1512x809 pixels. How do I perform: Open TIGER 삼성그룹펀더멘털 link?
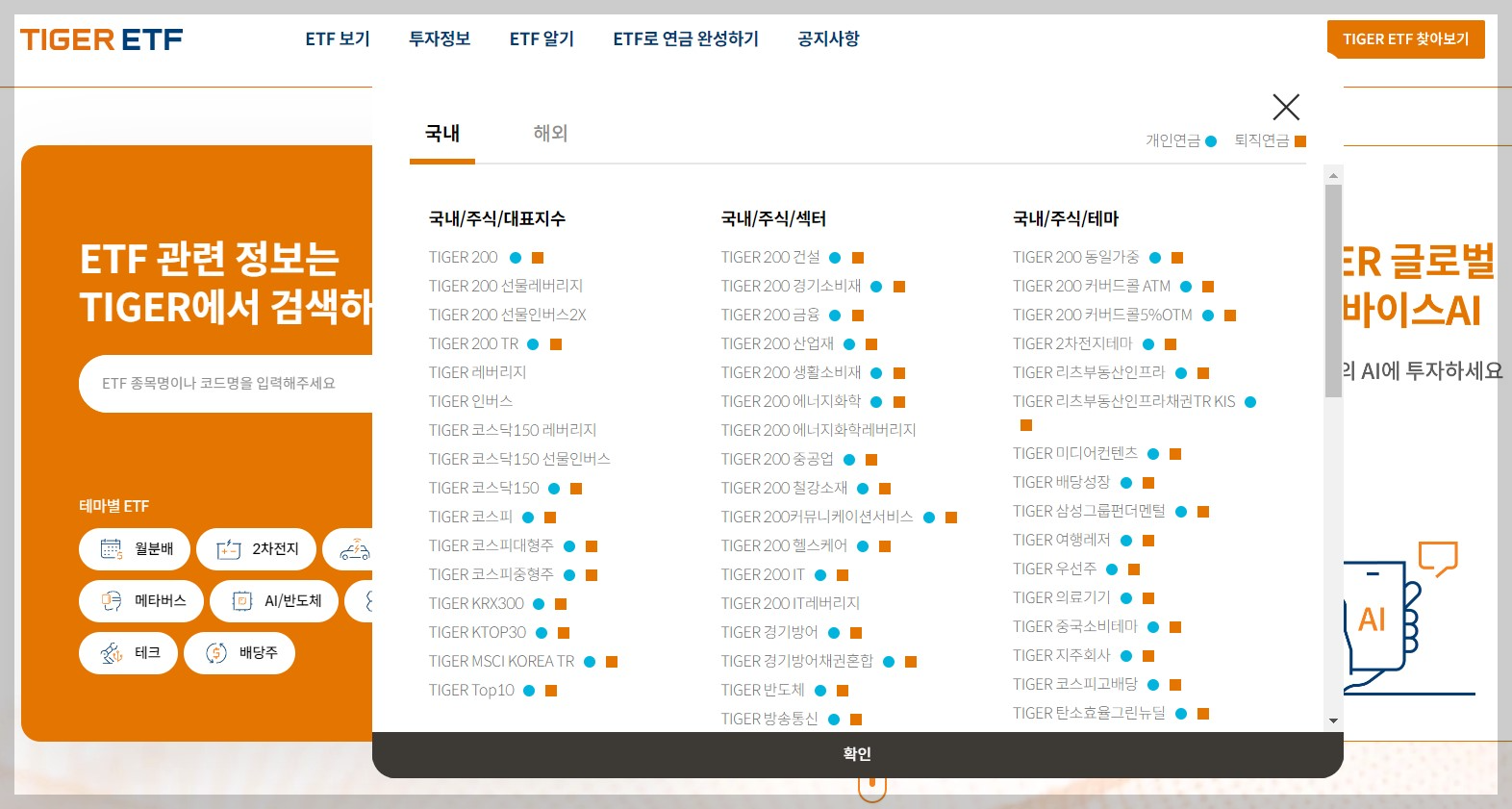click(1089, 512)
